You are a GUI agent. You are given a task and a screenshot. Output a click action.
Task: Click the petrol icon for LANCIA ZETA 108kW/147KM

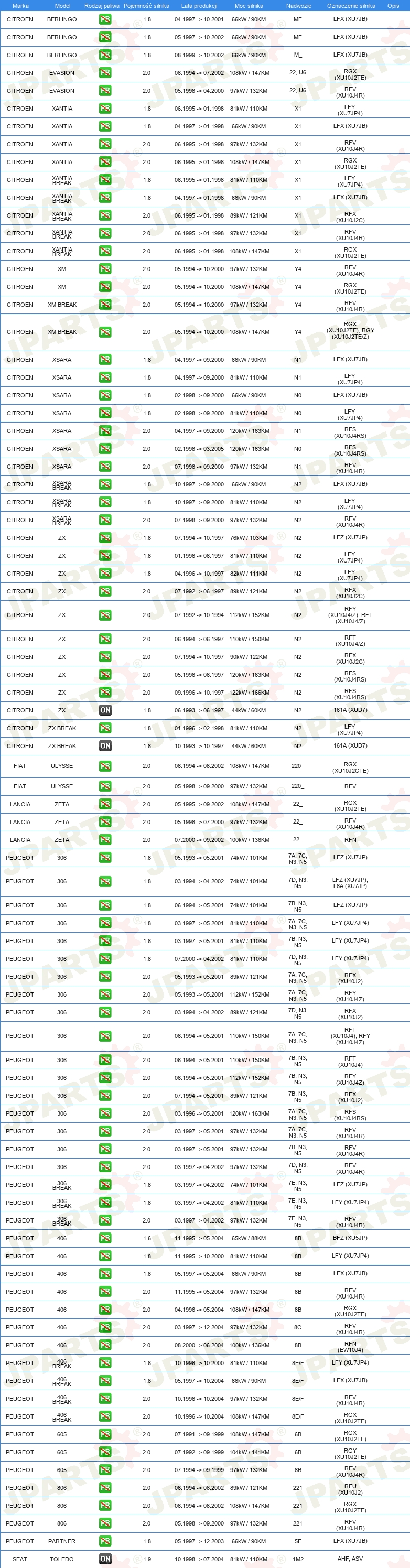105,804
